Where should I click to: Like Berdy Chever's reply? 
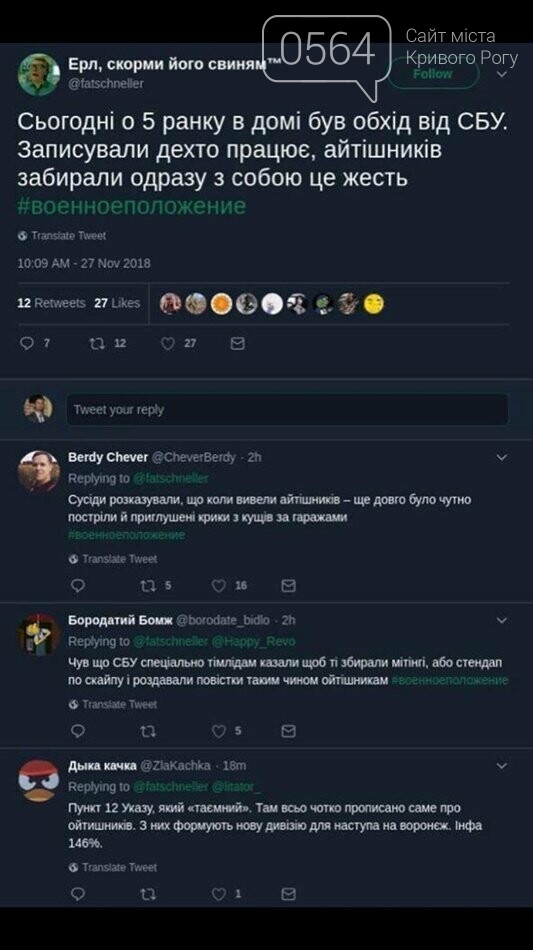click(219, 586)
